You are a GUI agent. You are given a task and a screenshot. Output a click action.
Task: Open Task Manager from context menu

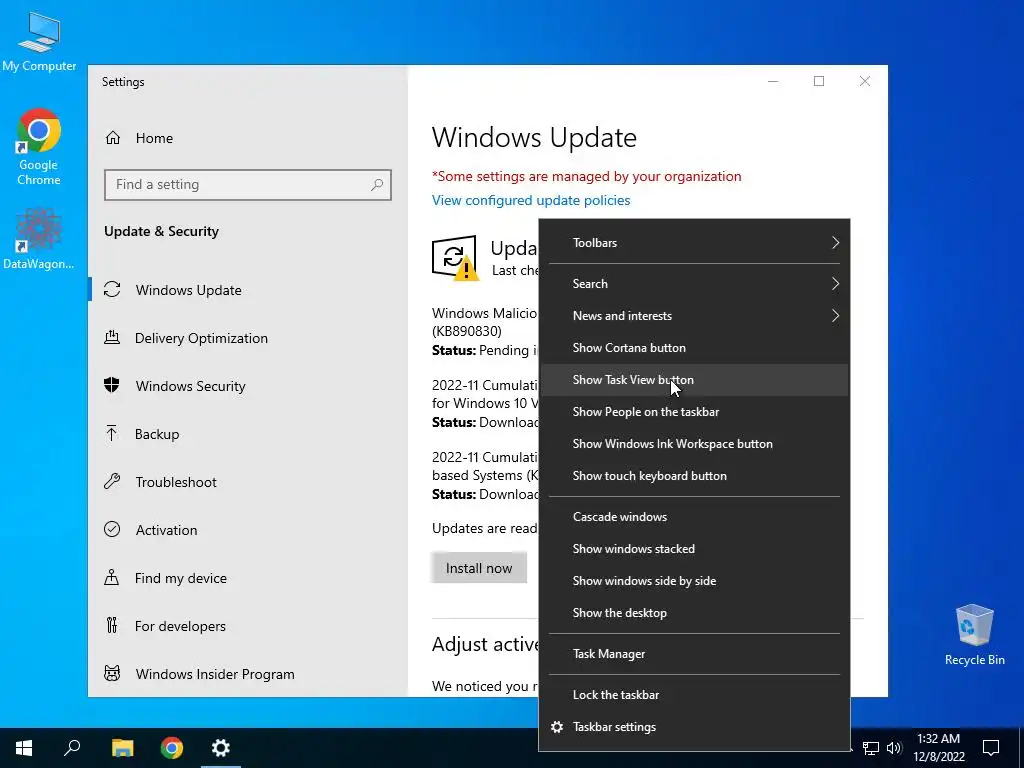point(694,654)
